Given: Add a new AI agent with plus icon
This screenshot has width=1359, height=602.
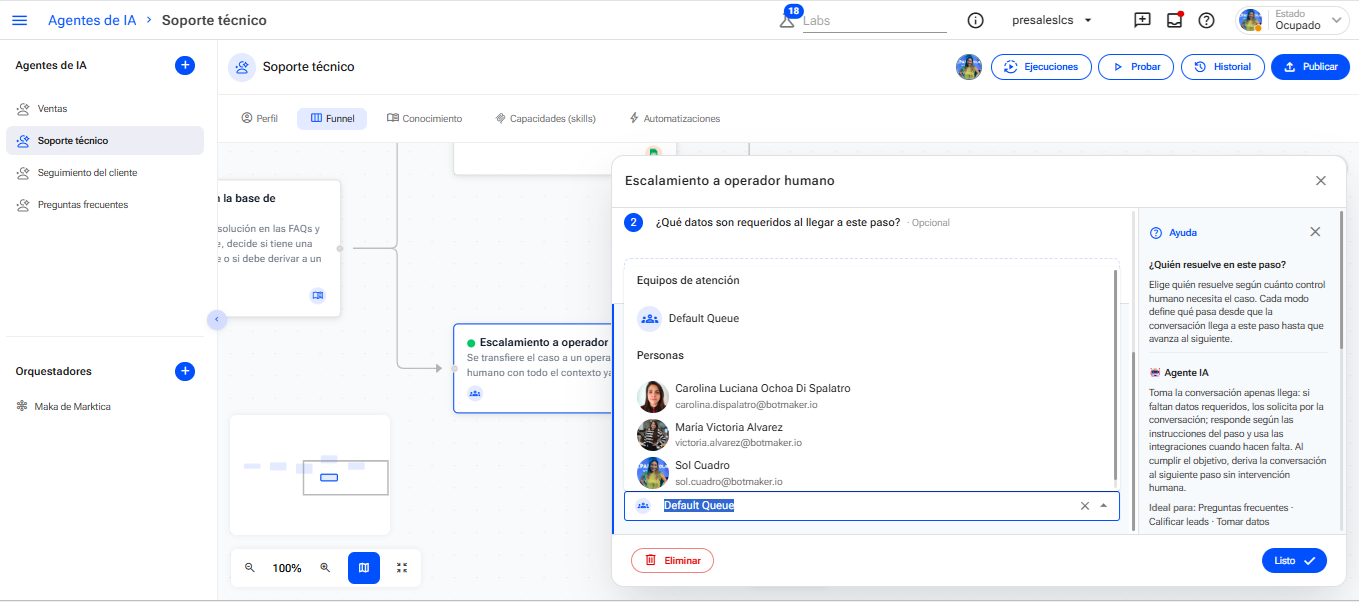Looking at the screenshot, I should [x=185, y=65].
